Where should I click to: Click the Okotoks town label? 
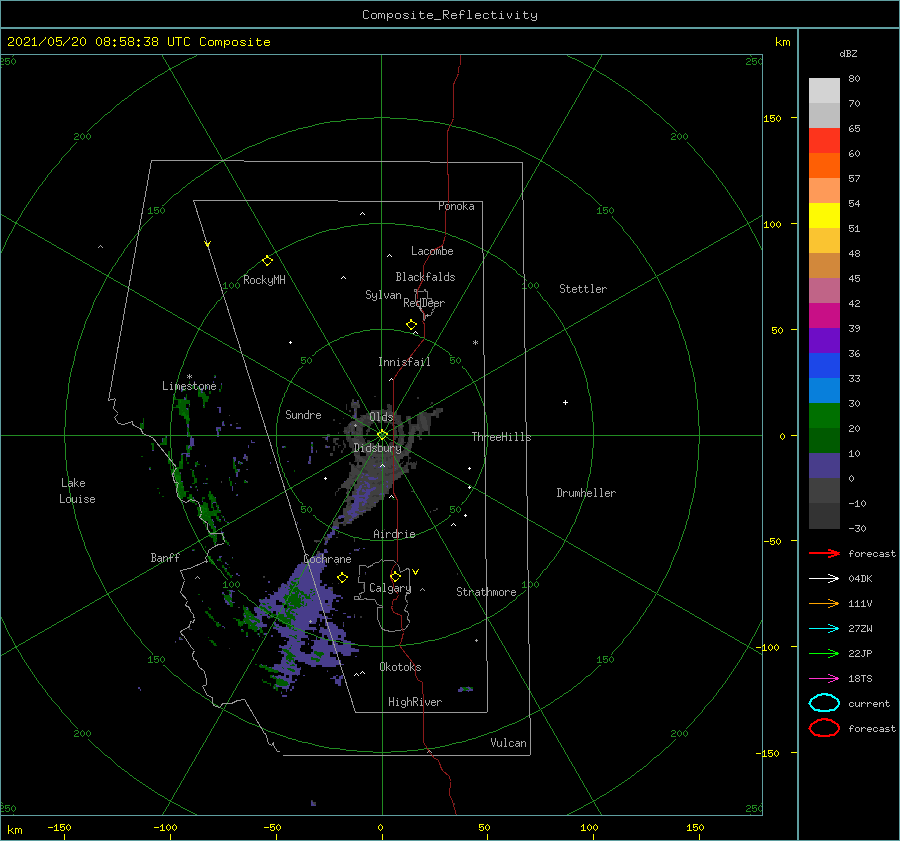tap(400, 666)
